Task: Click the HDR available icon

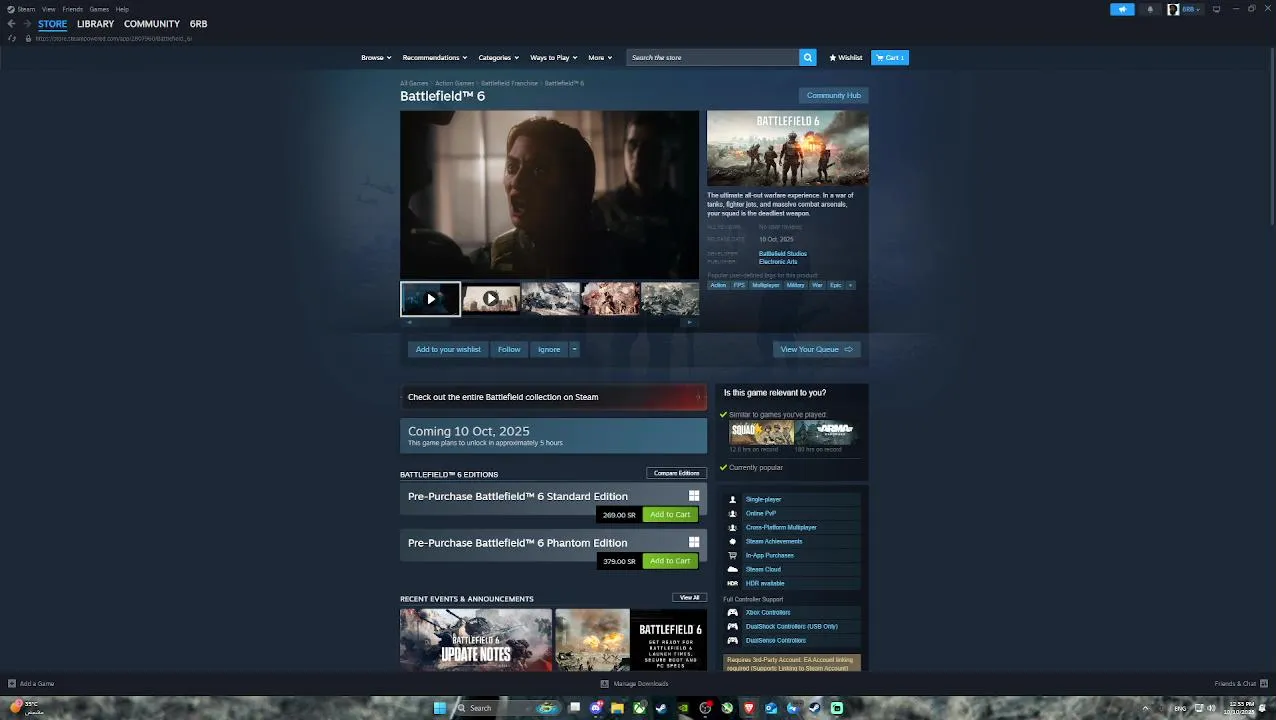Action: click(732, 583)
